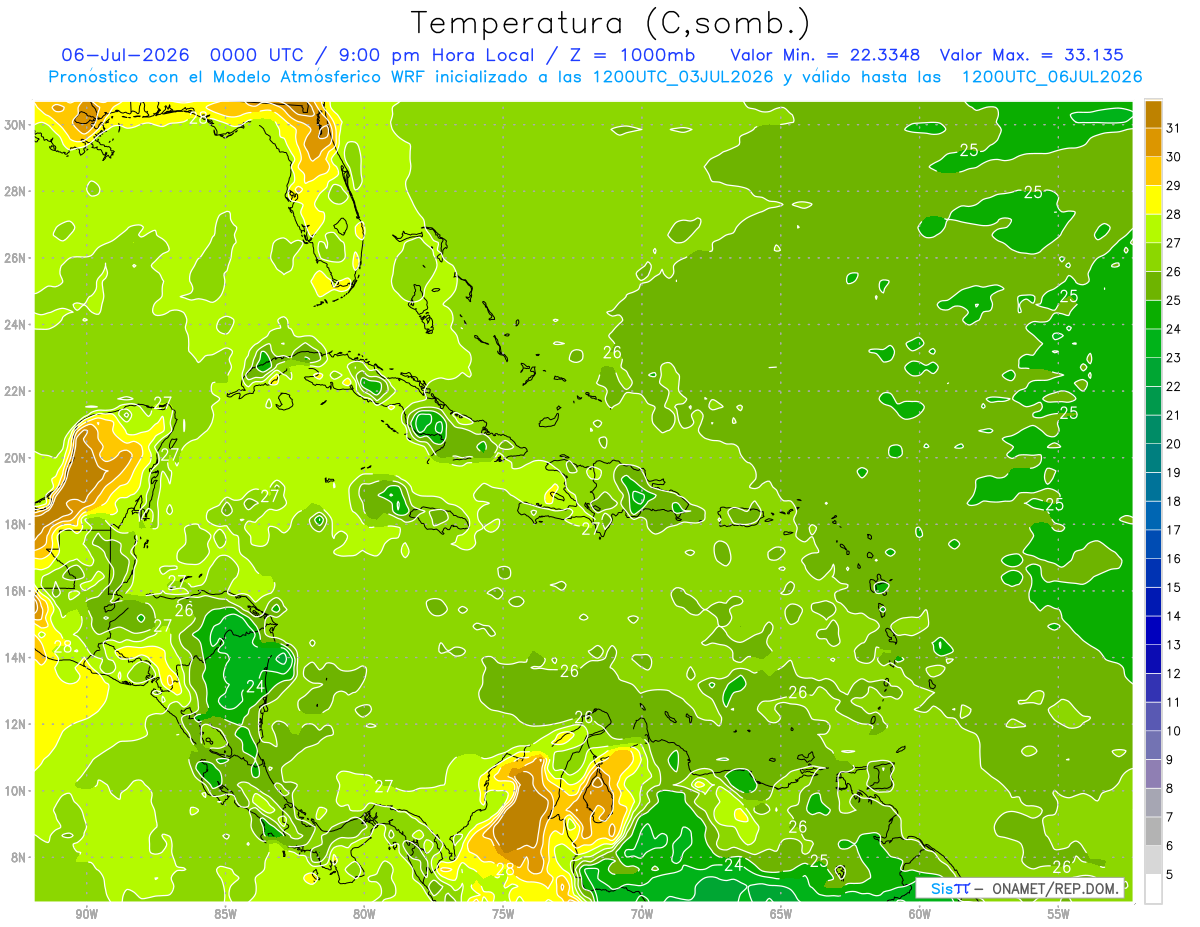
Task: Click the legend scale label "29"
Action: (x=1174, y=186)
